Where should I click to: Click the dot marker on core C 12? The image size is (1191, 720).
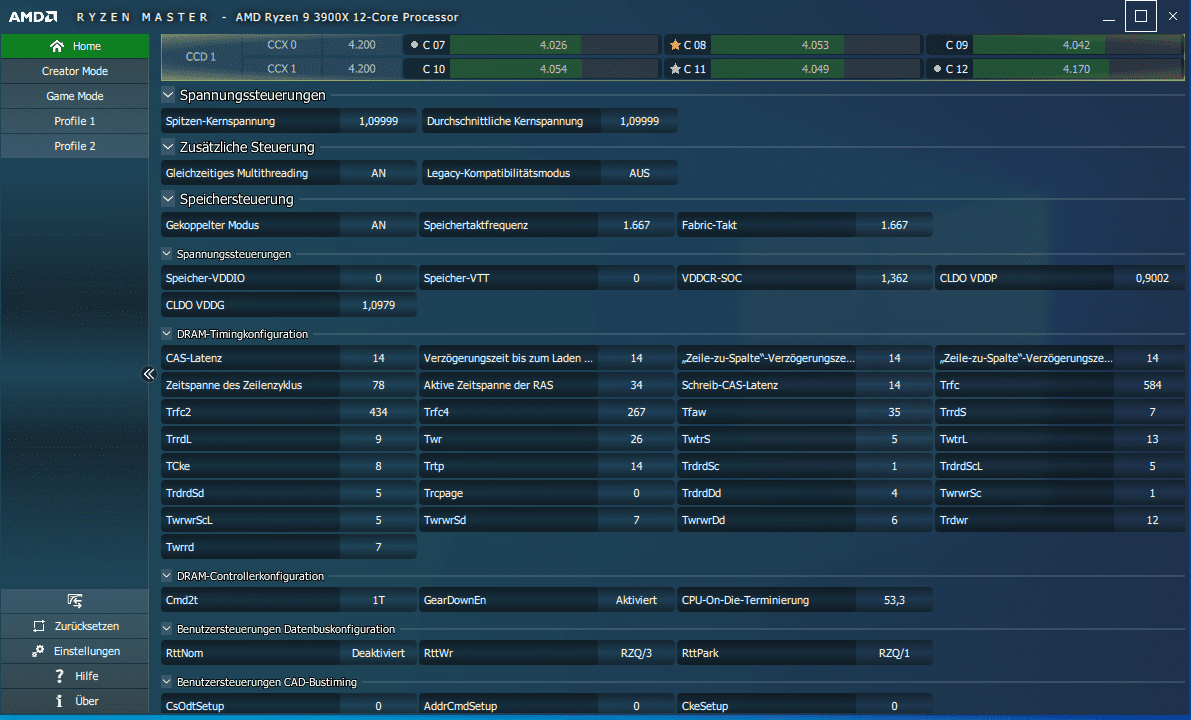[x=937, y=69]
